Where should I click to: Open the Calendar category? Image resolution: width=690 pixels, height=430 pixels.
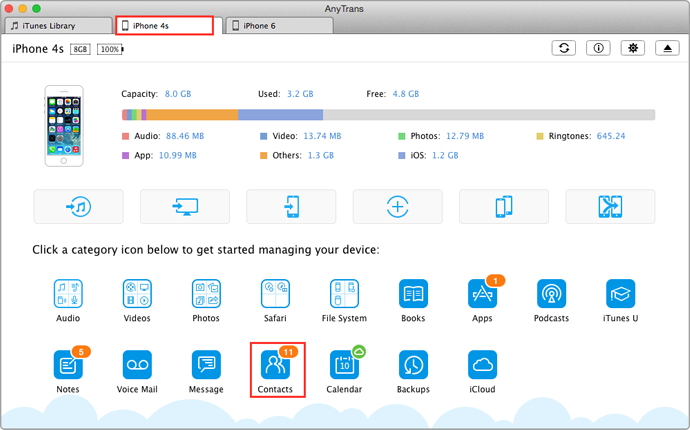tap(344, 364)
